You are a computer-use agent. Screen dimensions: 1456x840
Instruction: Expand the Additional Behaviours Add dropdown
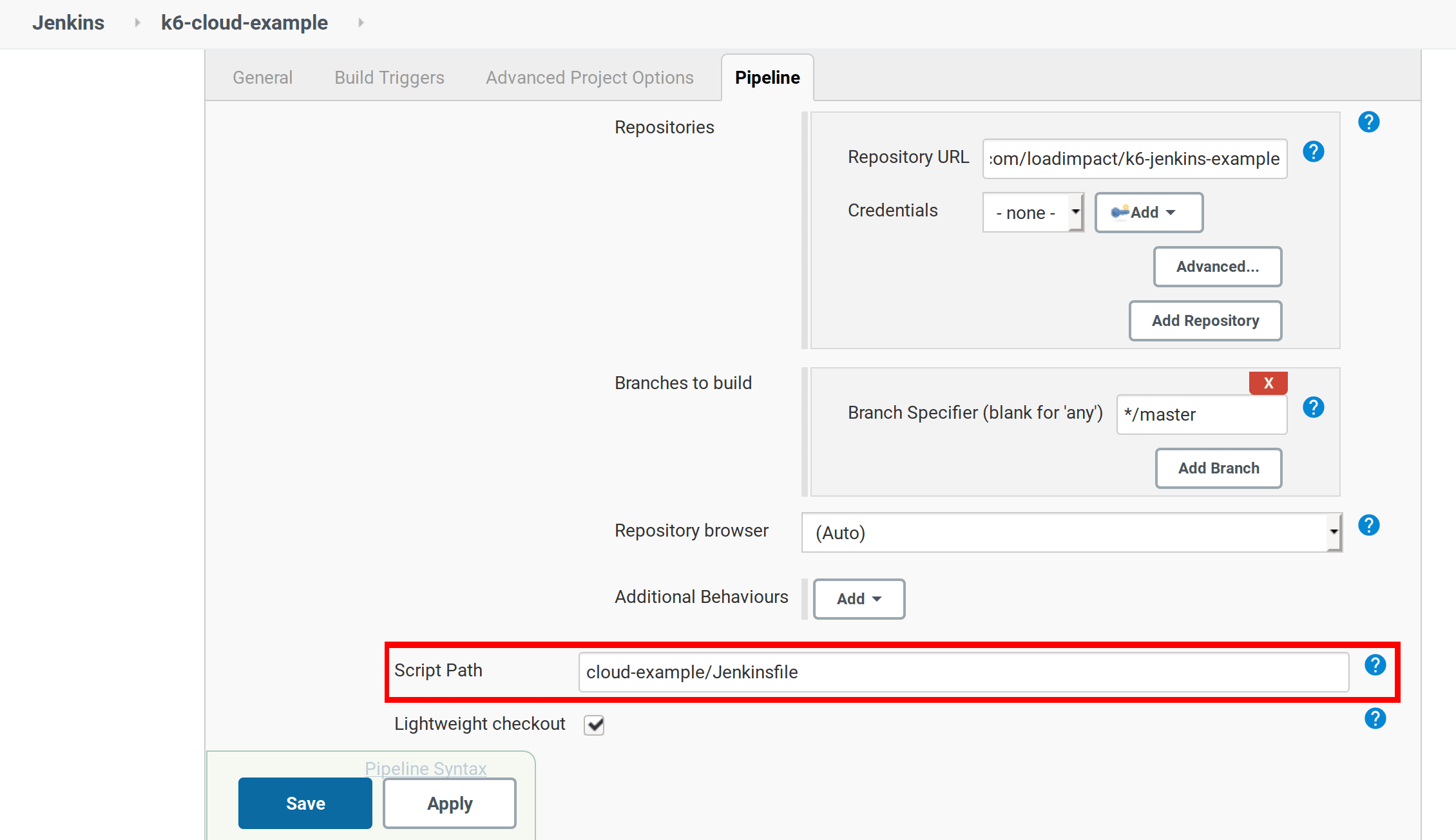pos(859,598)
